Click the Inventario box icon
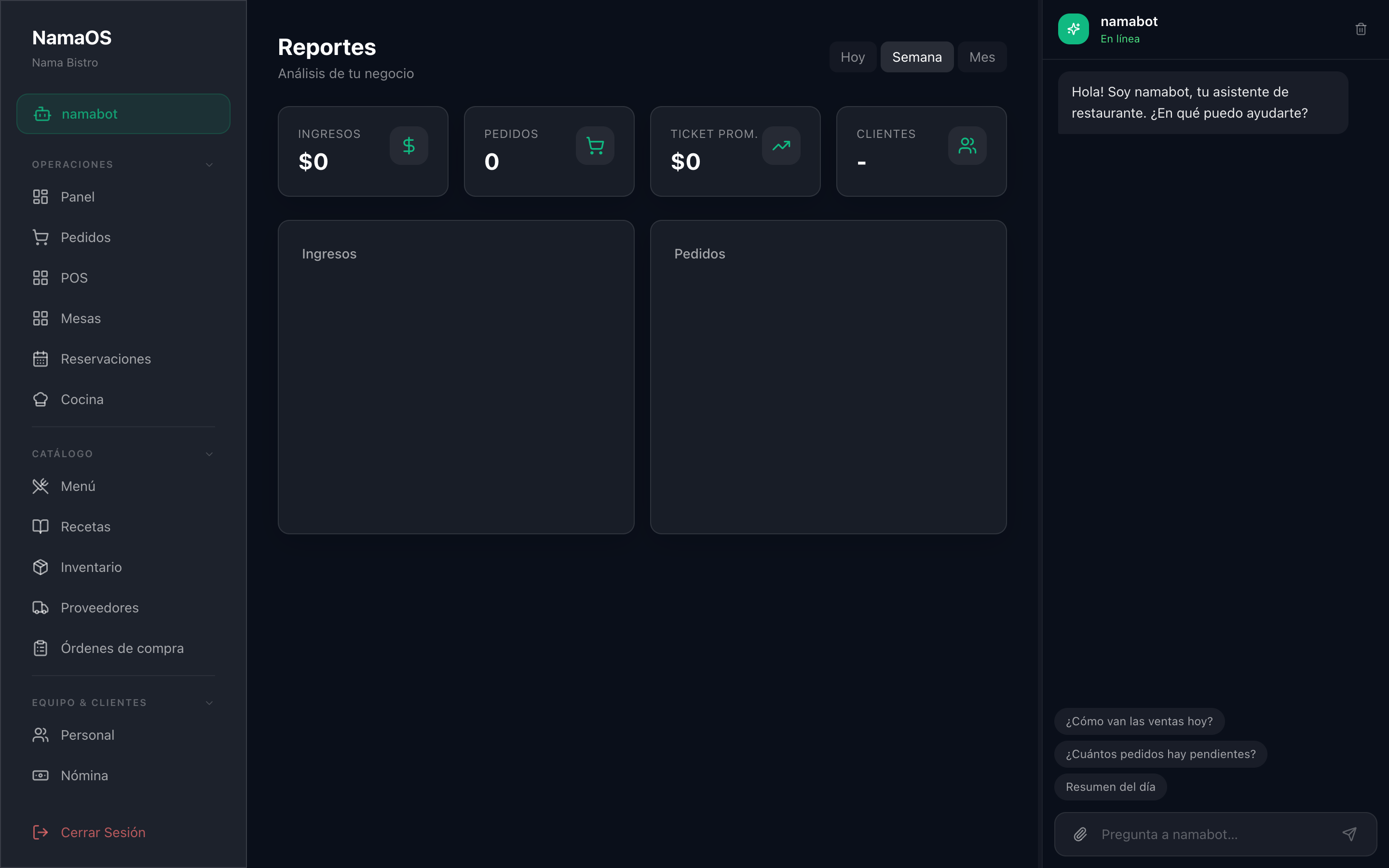The height and width of the screenshot is (868, 1389). [40, 567]
